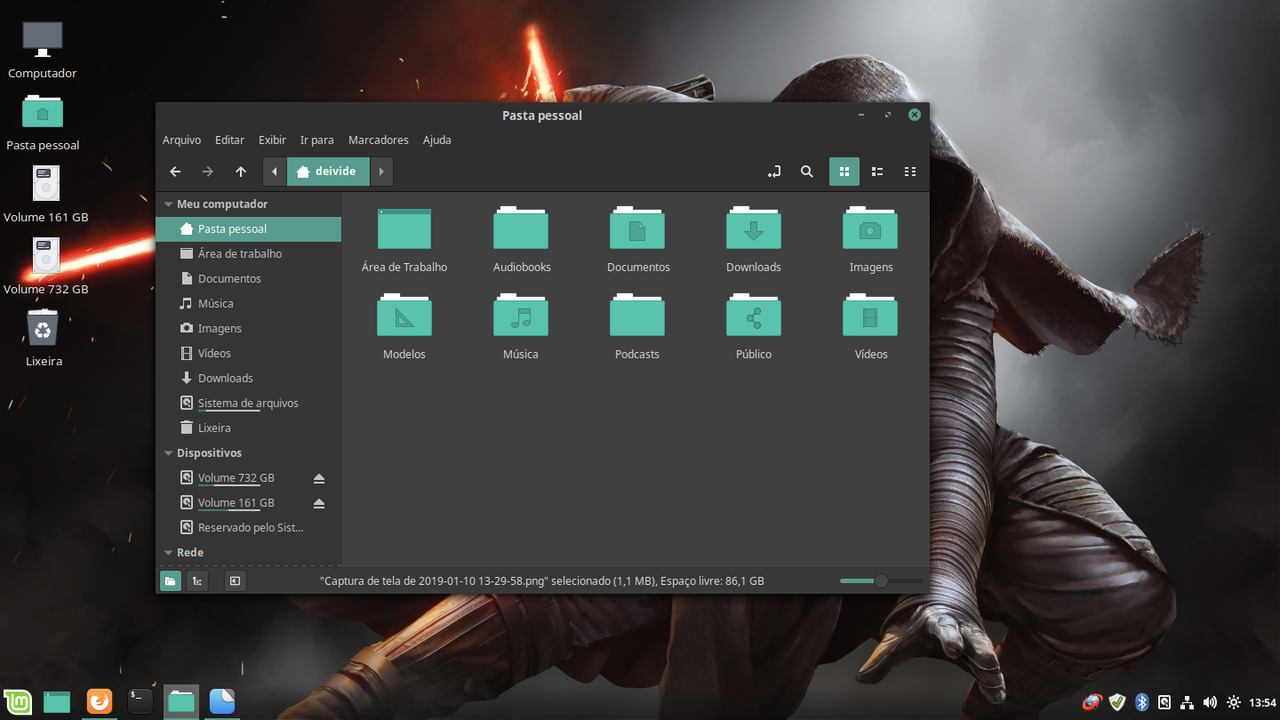
Task: Open the file search magnifier
Action: click(807, 172)
